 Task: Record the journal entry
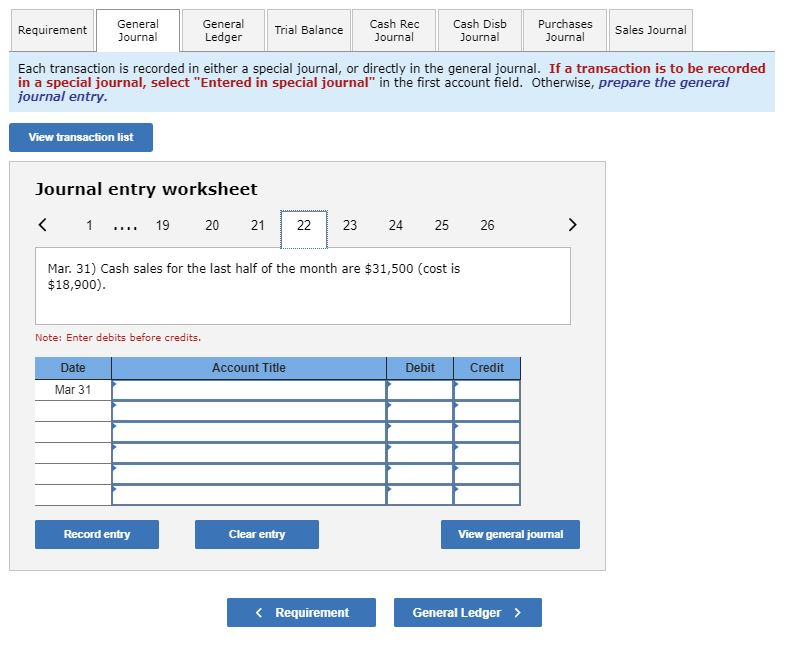pyautogui.click(x=96, y=534)
